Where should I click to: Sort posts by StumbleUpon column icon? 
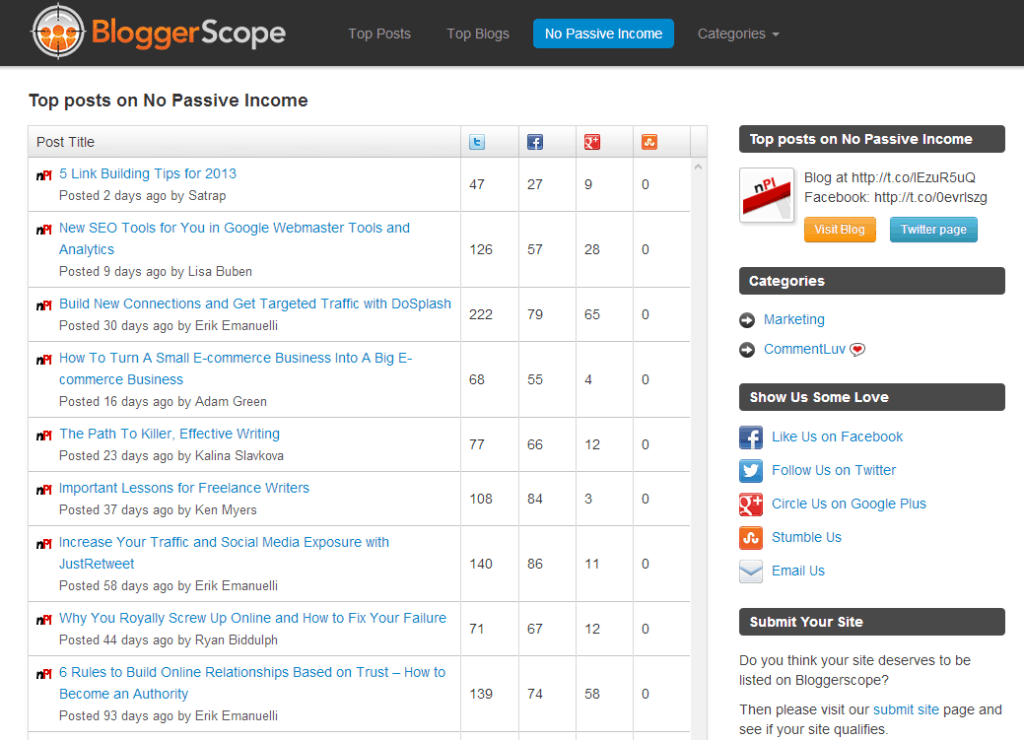click(x=649, y=142)
